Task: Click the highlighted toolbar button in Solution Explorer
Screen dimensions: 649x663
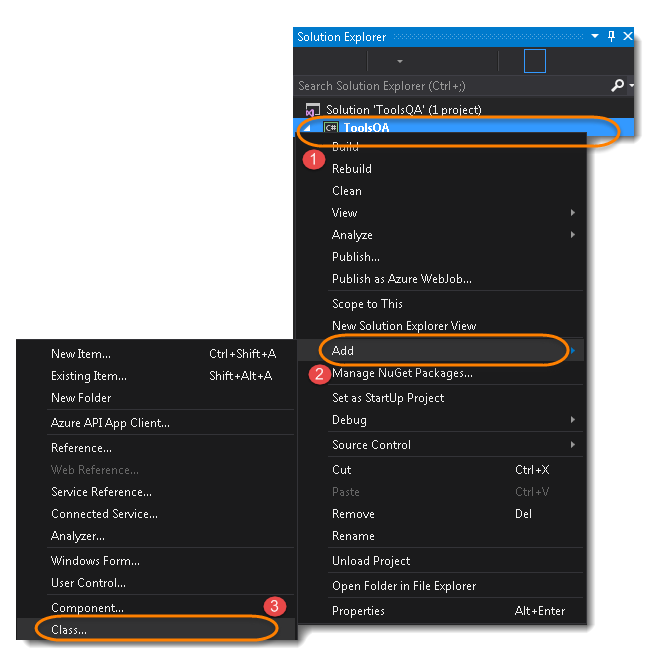Action: point(534,61)
